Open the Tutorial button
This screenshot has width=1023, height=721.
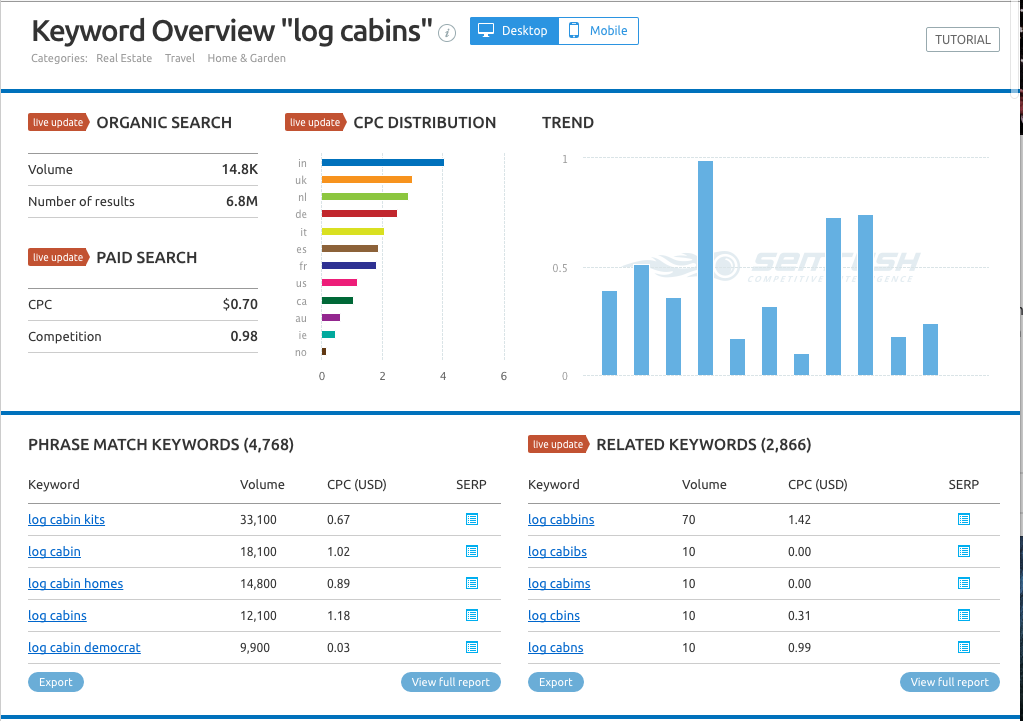pos(962,40)
